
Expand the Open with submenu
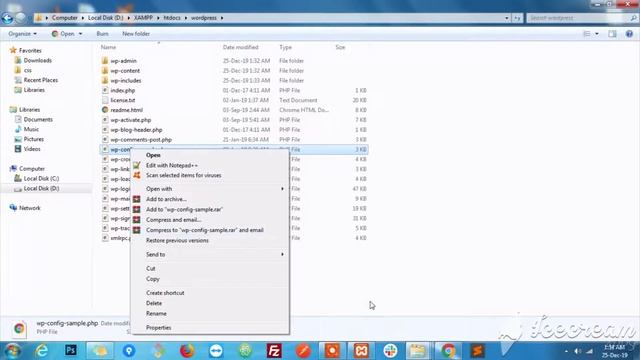pyautogui.click(x=209, y=189)
